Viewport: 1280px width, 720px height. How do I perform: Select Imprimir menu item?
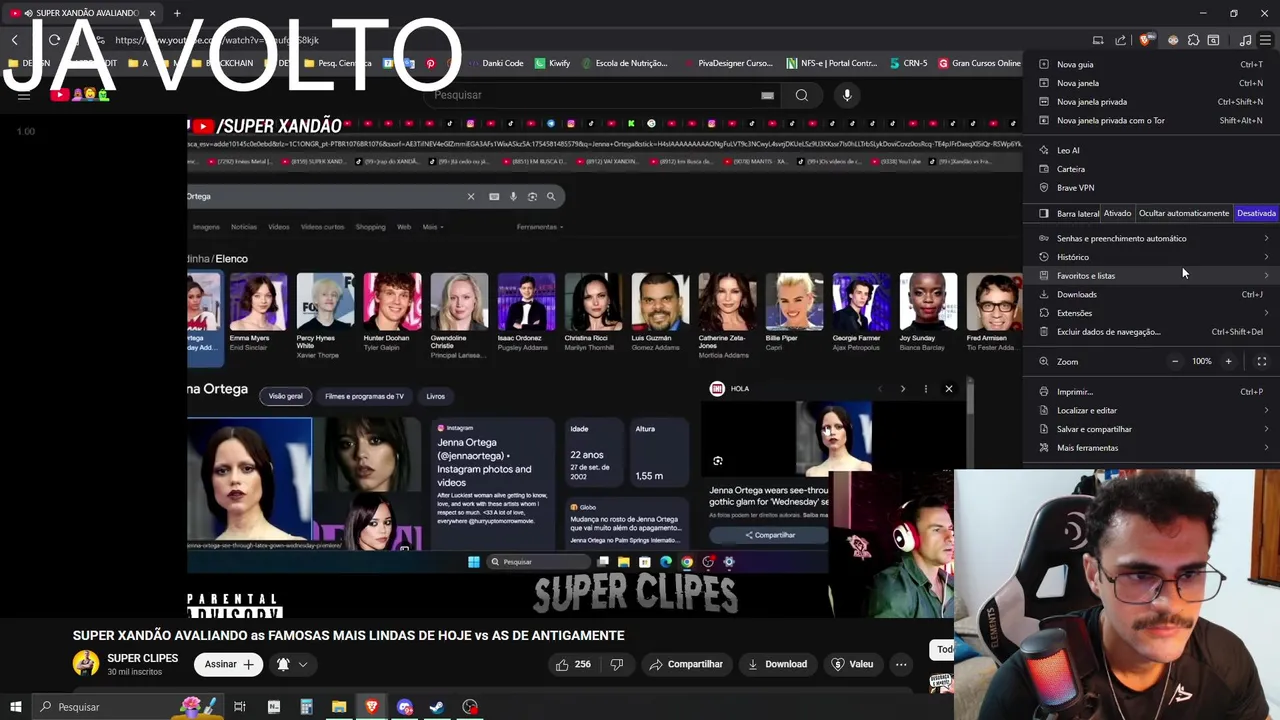click(1152, 392)
